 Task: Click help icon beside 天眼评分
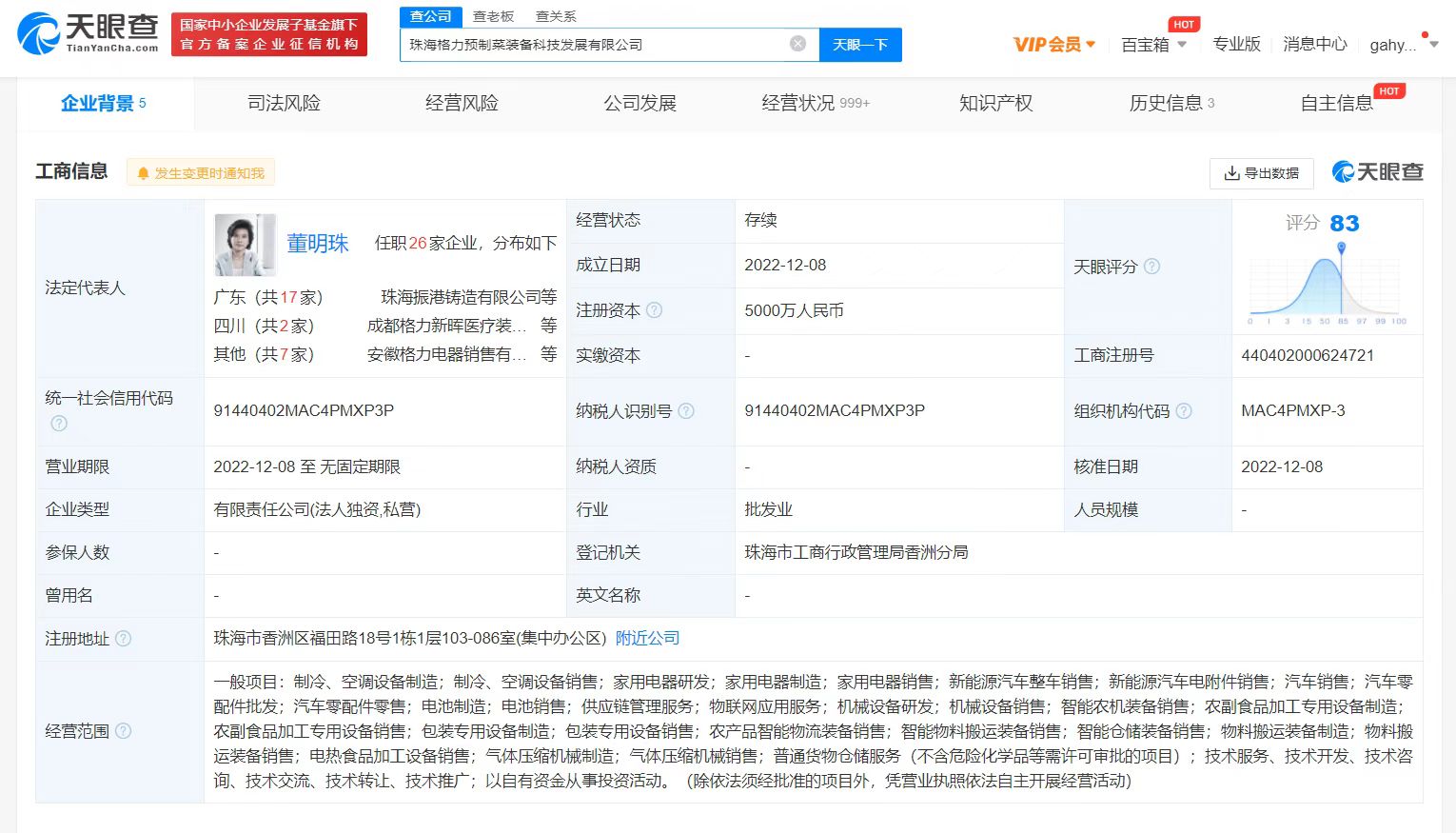point(1151,267)
